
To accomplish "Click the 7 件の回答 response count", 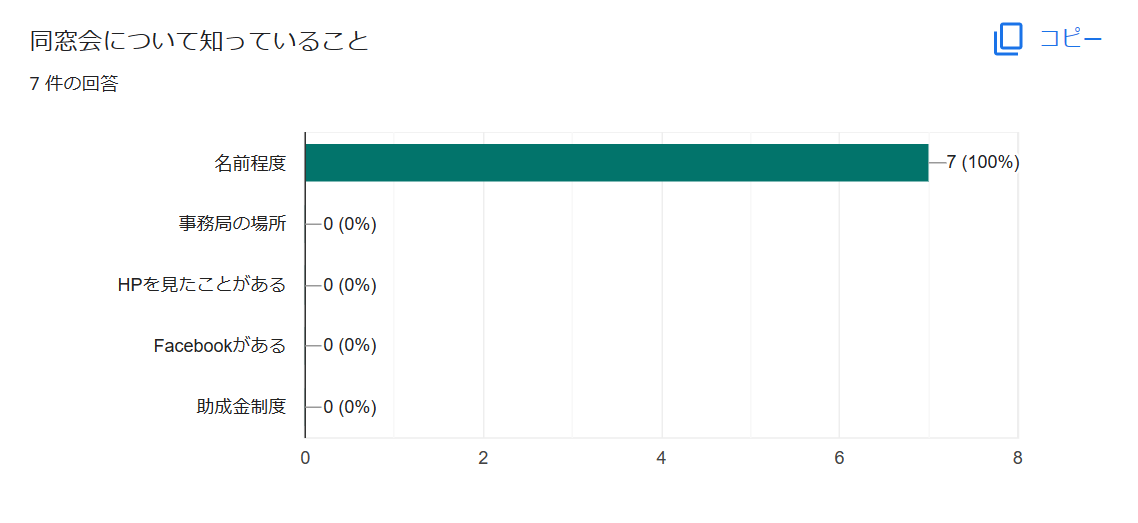I will click(x=74, y=84).
